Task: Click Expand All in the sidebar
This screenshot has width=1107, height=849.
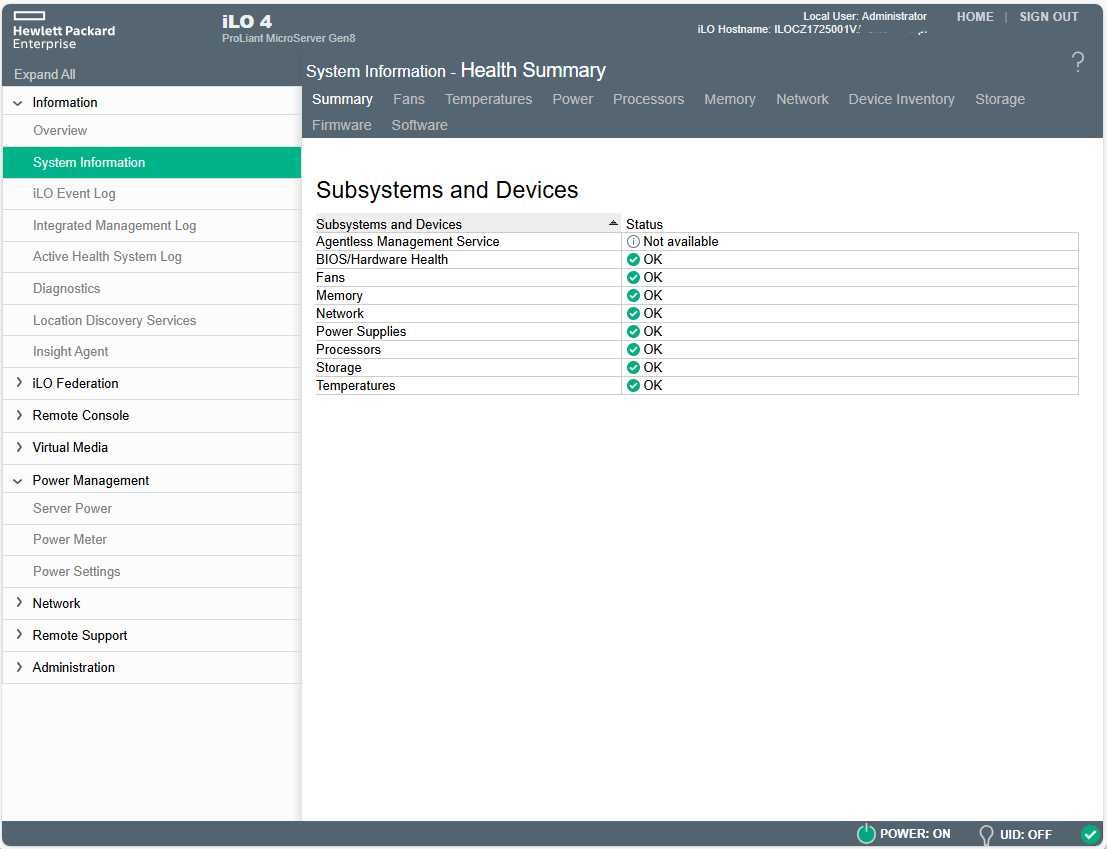Action: [x=44, y=74]
